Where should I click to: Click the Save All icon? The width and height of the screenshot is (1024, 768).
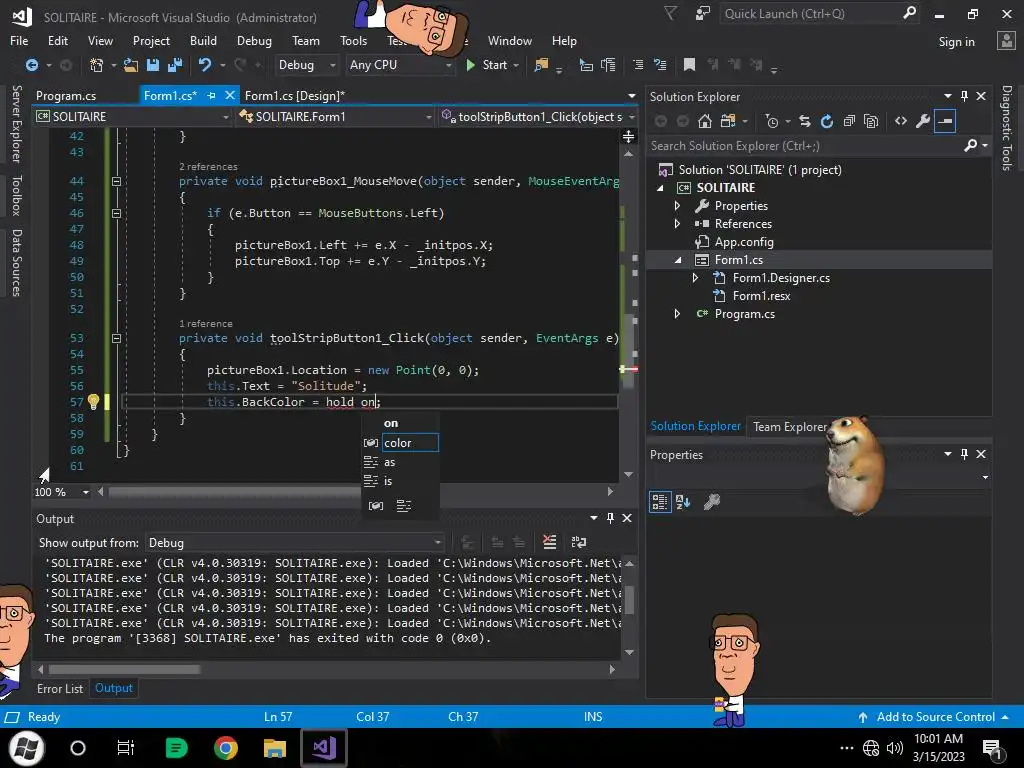point(175,65)
